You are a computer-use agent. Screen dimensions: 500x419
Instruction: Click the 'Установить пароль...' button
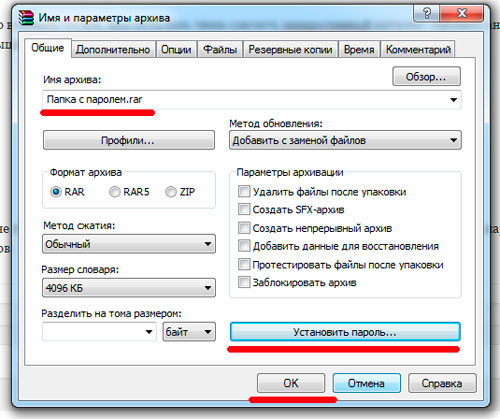(345, 332)
